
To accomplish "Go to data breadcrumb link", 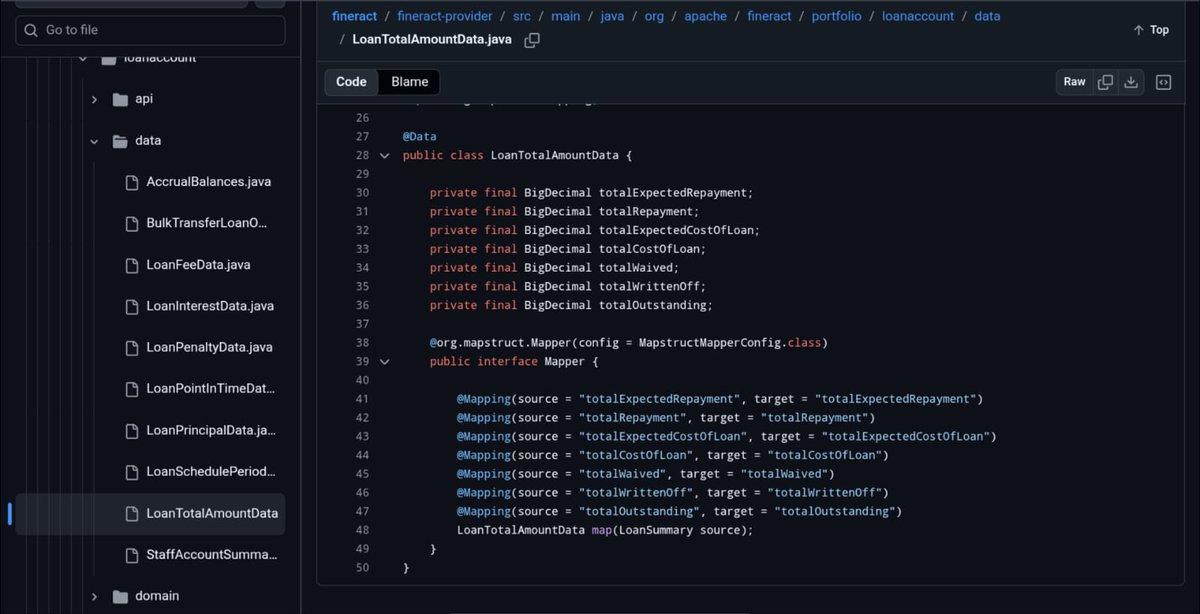I will click(x=987, y=16).
